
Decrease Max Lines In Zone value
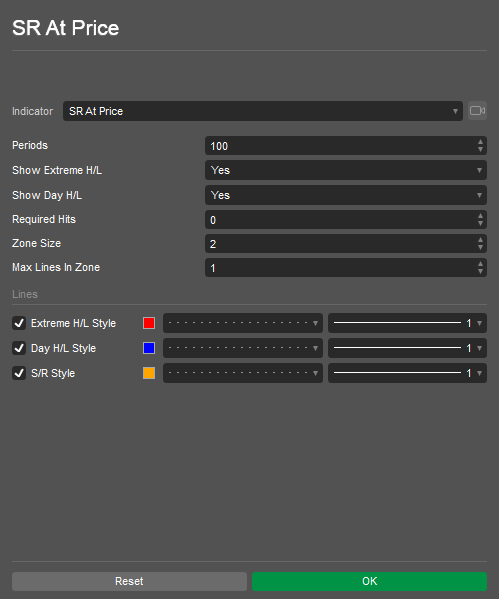(x=480, y=272)
